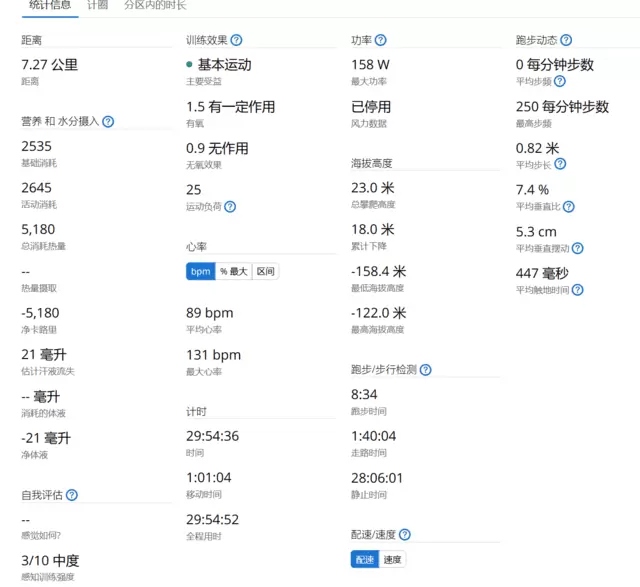Screen dimensions: 640x587
Task: Click help icon beside 训练效果 heading
Action: [x=236, y=41]
